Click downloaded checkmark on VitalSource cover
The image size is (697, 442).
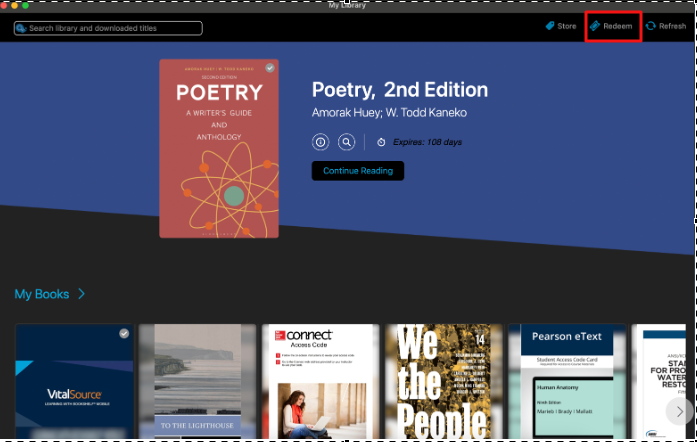124,334
